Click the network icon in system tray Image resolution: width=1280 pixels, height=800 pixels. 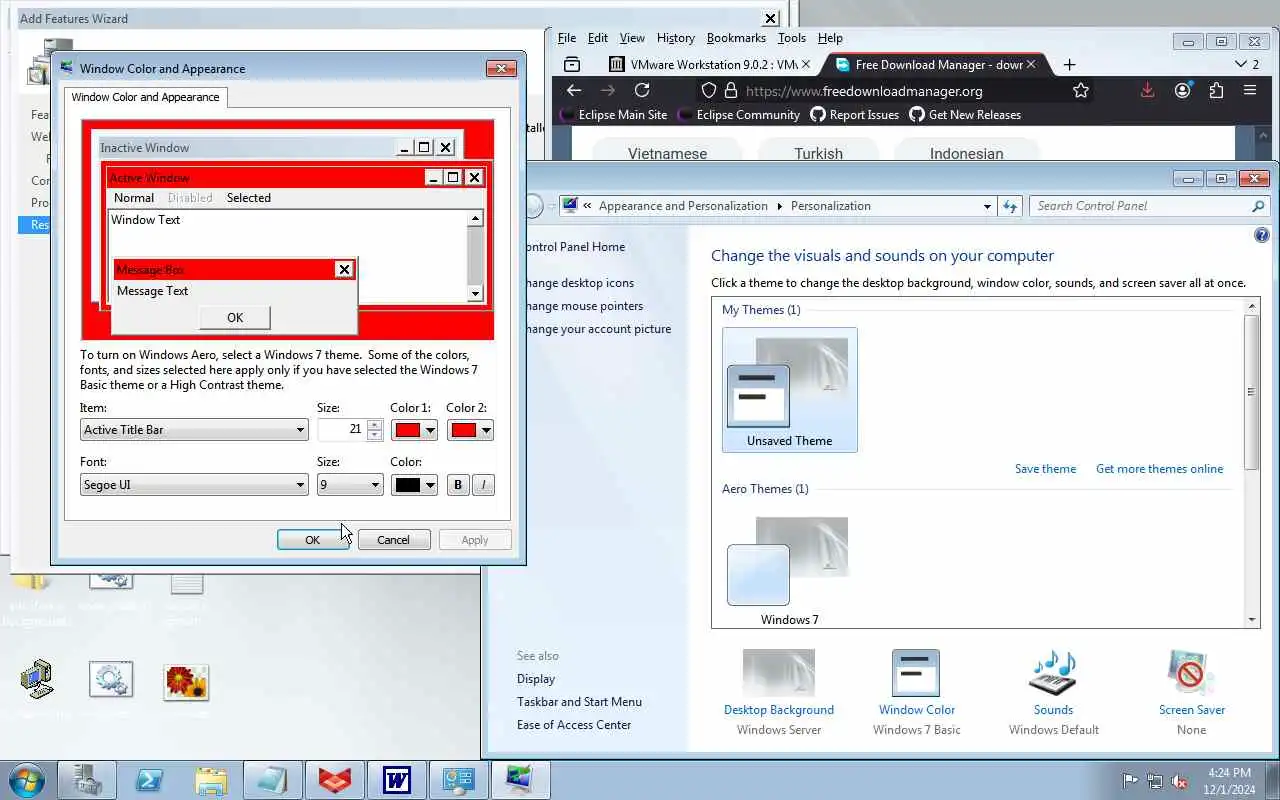tap(1155, 781)
